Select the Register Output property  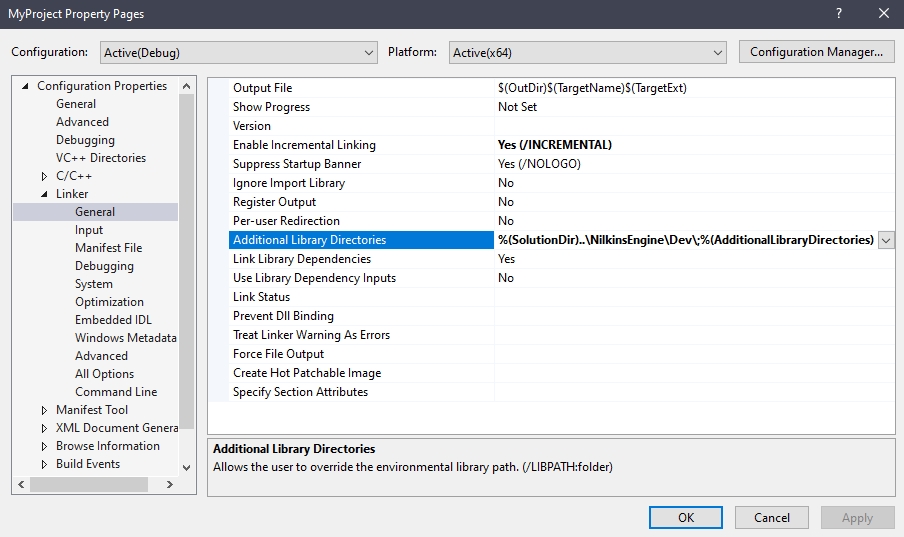click(x=562, y=202)
